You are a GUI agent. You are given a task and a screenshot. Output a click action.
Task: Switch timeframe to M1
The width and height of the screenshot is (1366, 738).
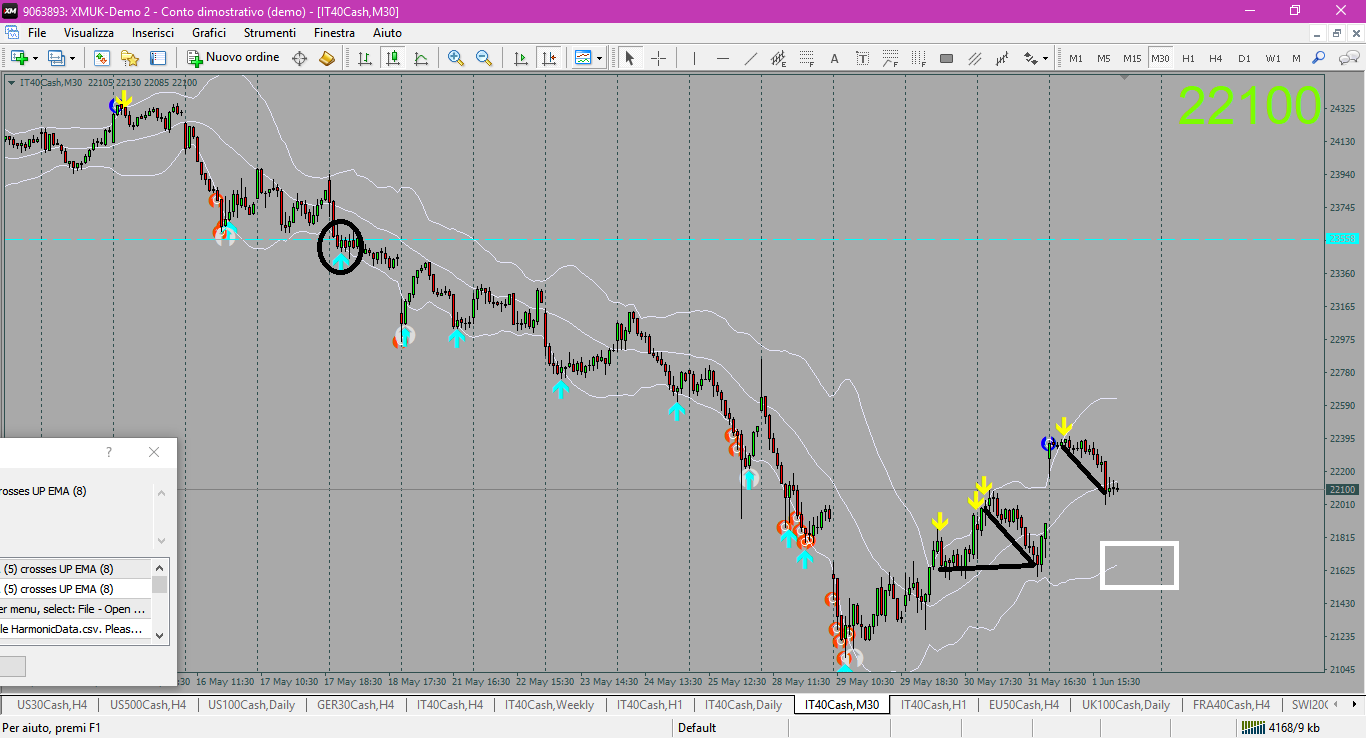[x=1076, y=58]
